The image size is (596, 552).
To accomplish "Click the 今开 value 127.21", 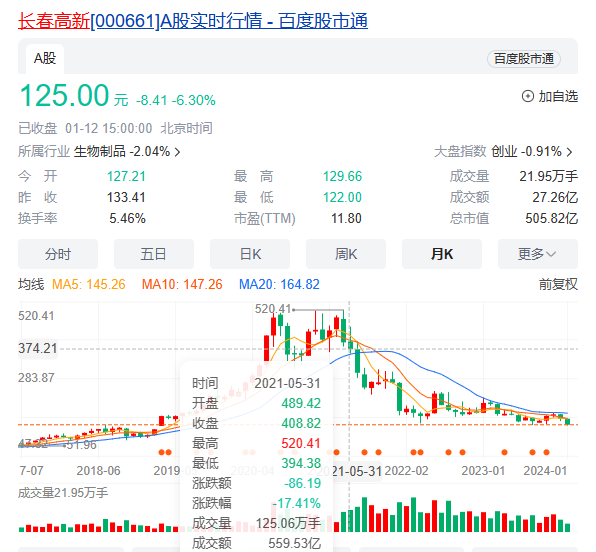I will pos(126,176).
